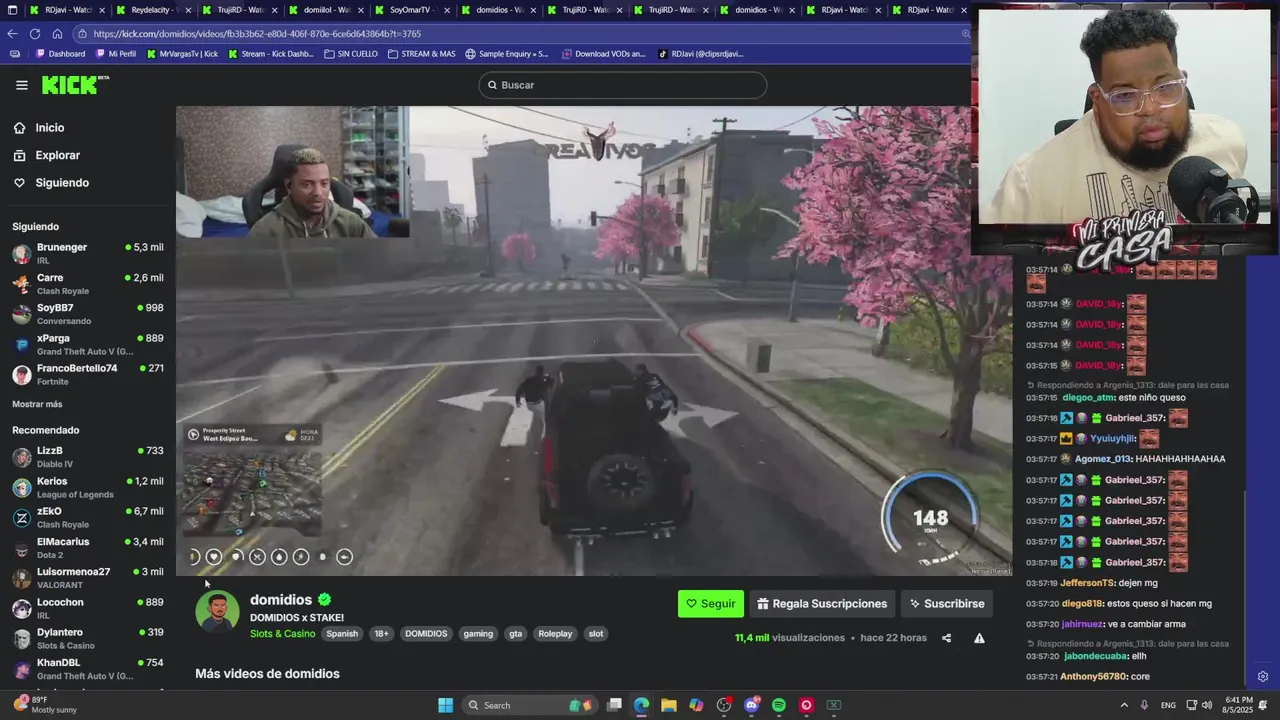Click LizzB's avatar in Recomendado

[x=22, y=457]
